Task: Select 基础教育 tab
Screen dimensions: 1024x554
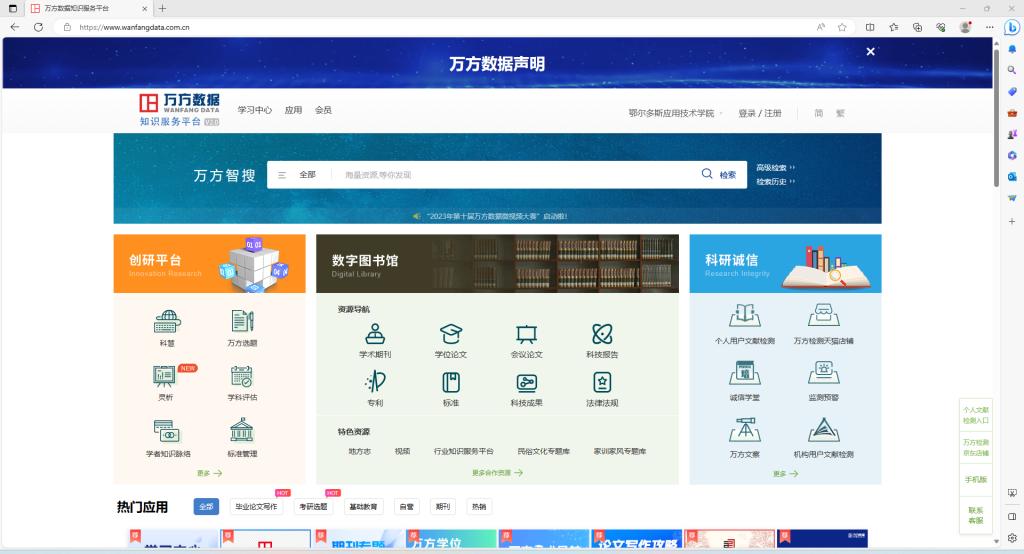Action: point(363,506)
